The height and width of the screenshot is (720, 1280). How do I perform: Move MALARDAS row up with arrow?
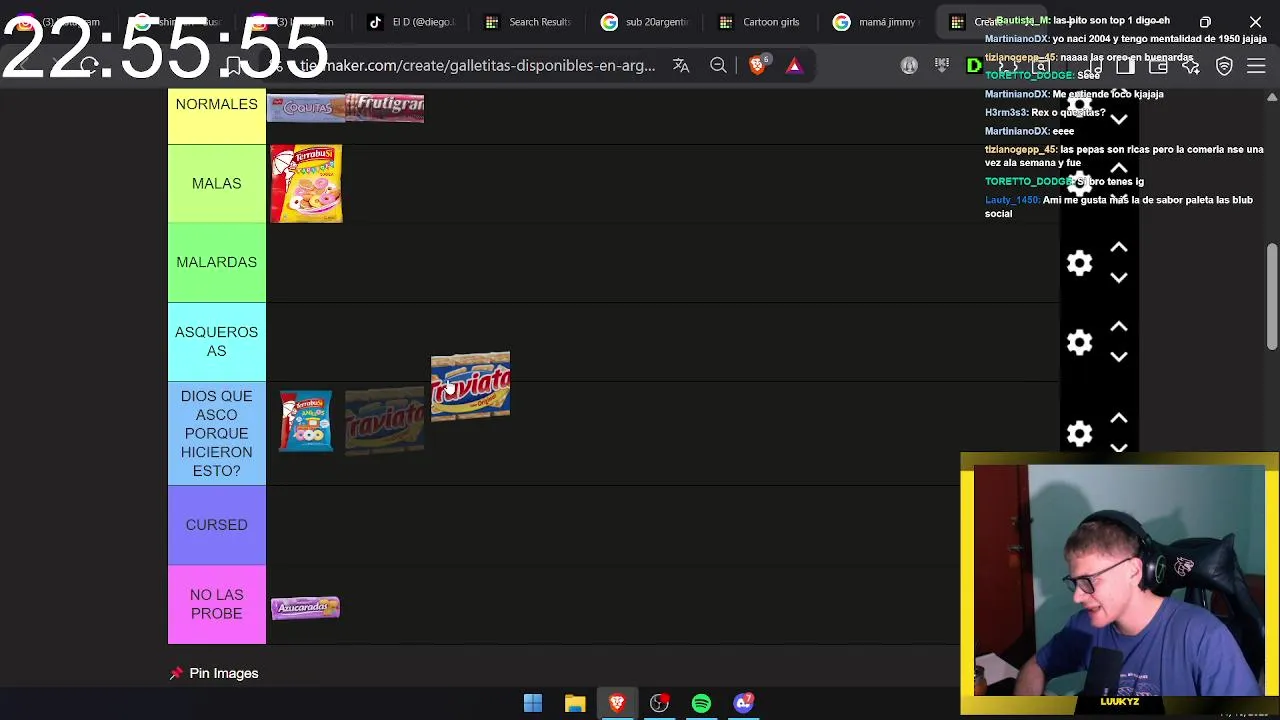point(1119,247)
